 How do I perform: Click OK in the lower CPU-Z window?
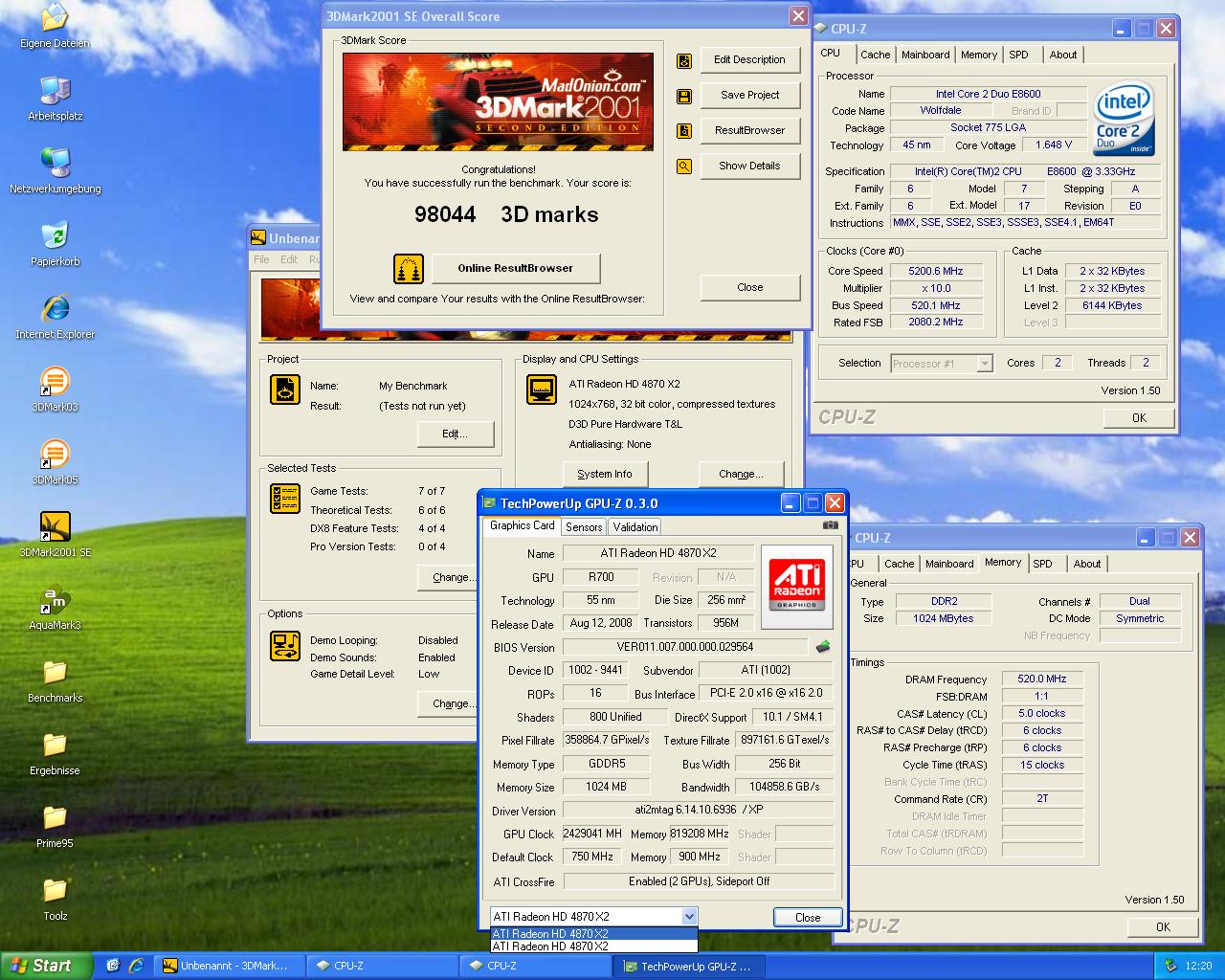pos(1163,926)
